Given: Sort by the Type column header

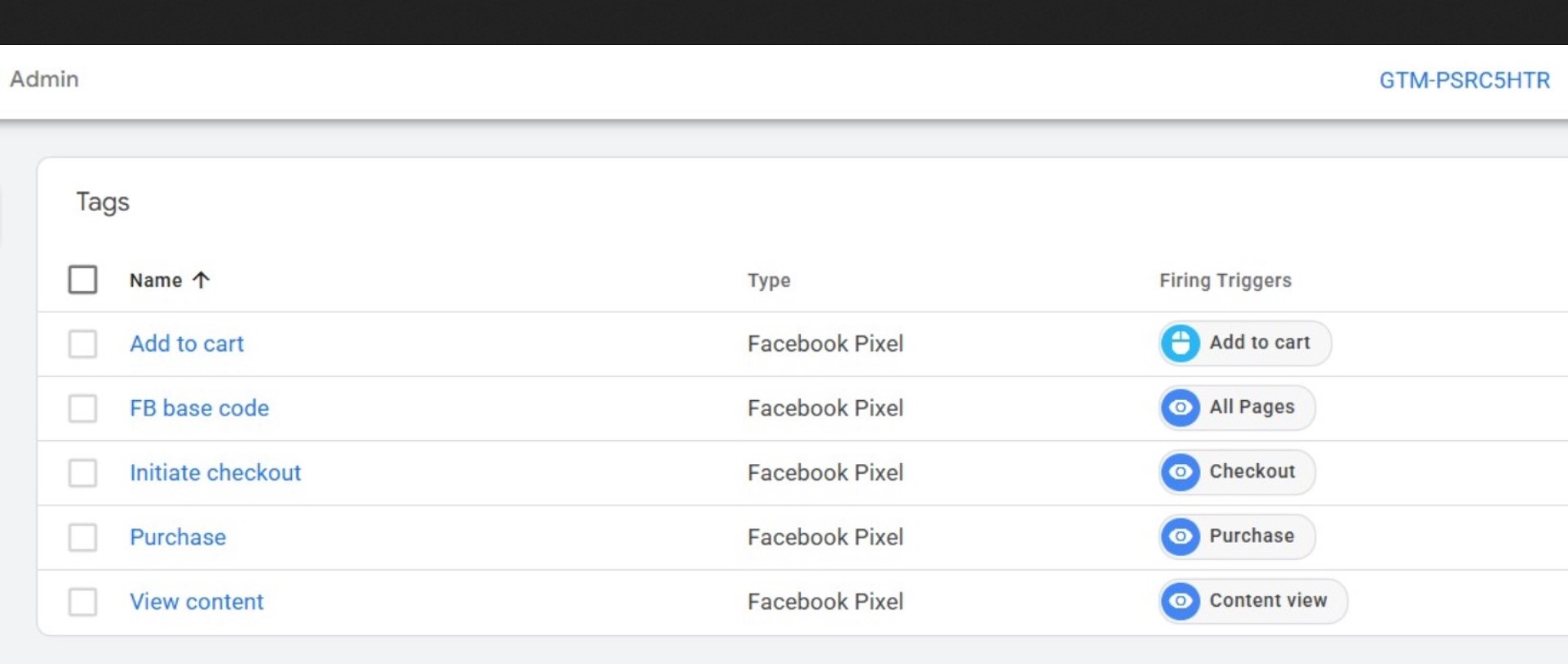Looking at the screenshot, I should click(x=769, y=280).
